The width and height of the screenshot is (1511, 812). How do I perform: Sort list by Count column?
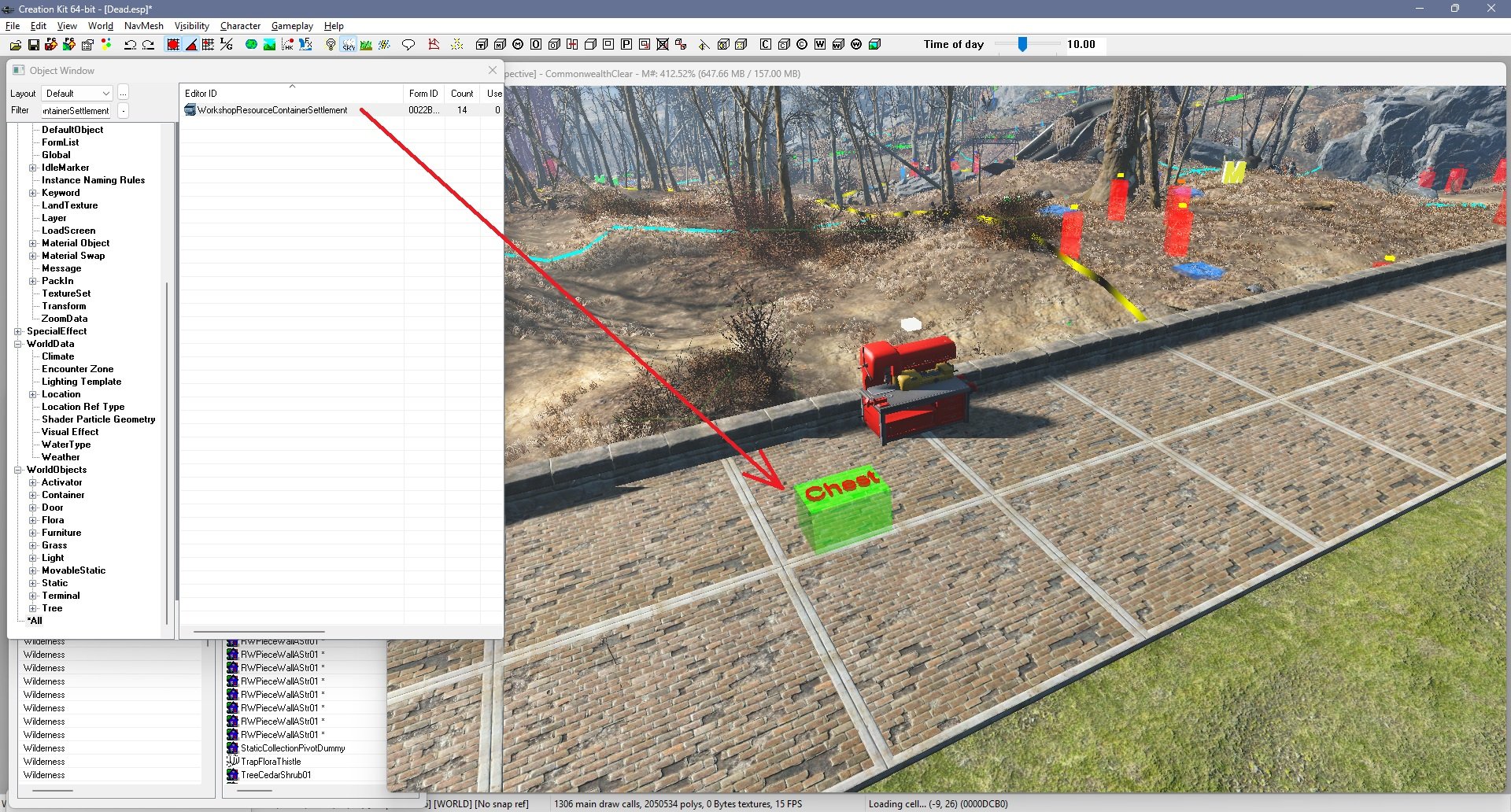tap(462, 93)
